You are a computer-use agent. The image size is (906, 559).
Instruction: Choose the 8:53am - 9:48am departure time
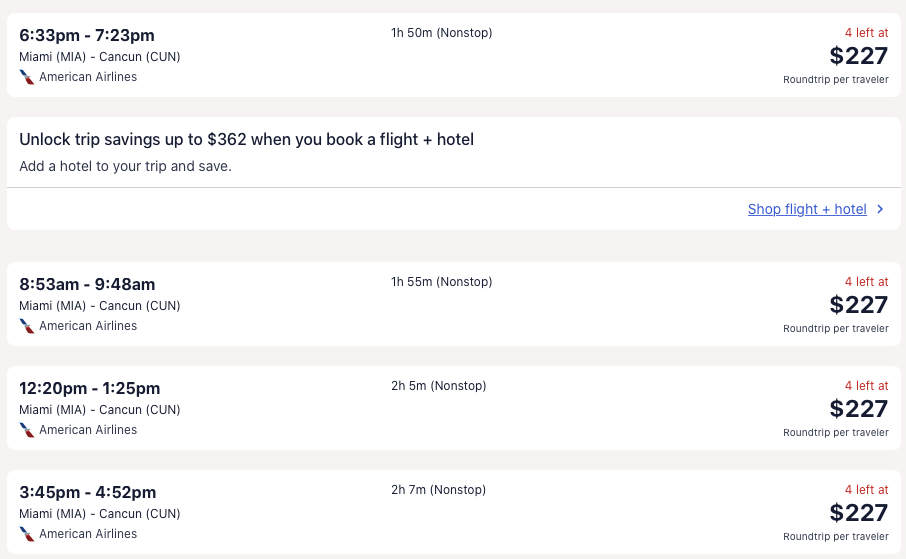pos(87,285)
